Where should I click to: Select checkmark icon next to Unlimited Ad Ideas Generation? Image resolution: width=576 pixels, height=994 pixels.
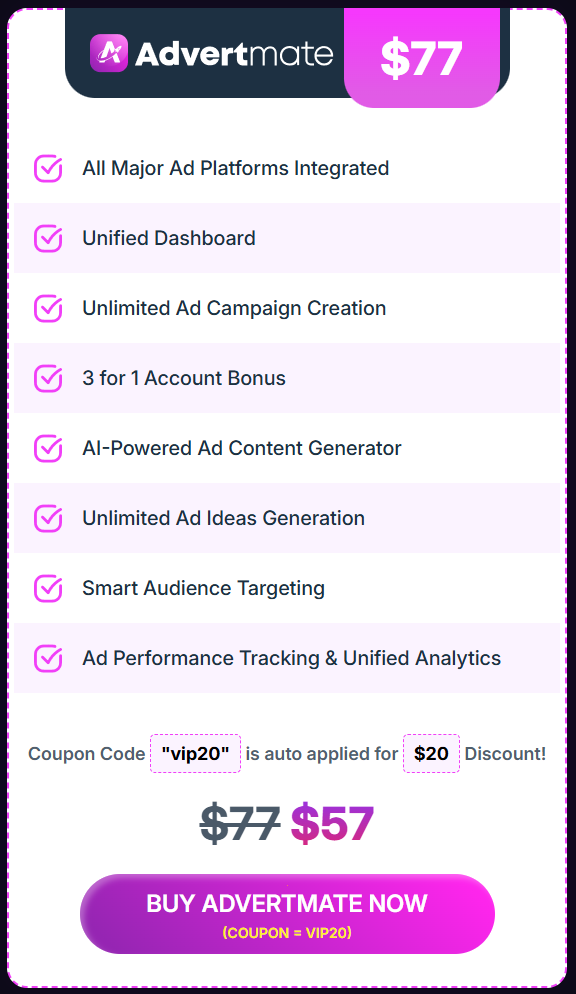[48, 519]
